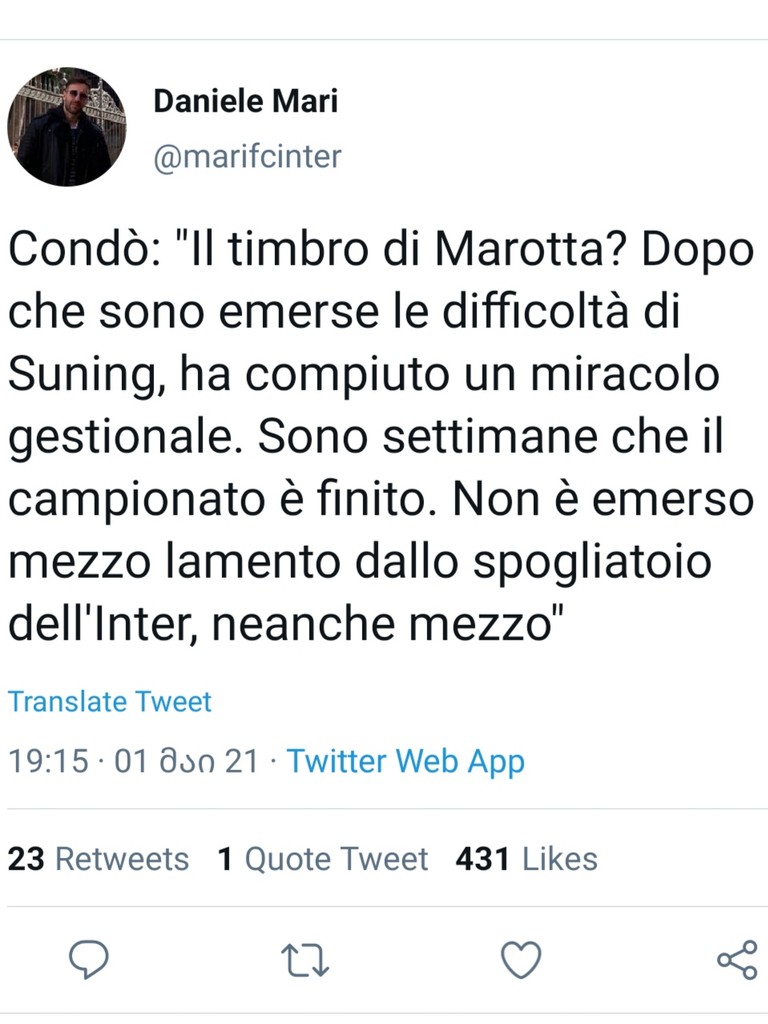Open the Twitter Web App source link
Viewport: 768px width, 1024px height.
point(406,761)
